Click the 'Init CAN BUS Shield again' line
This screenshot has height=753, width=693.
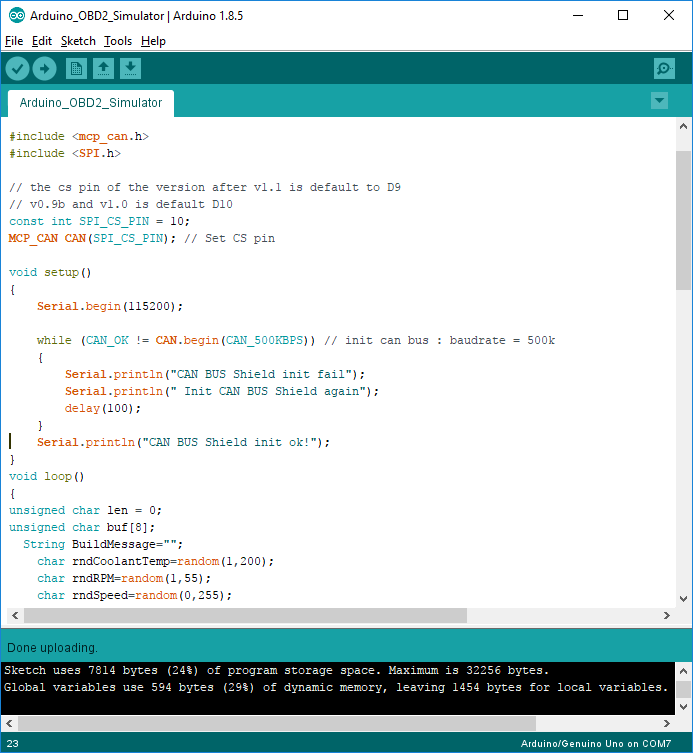[222, 391]
